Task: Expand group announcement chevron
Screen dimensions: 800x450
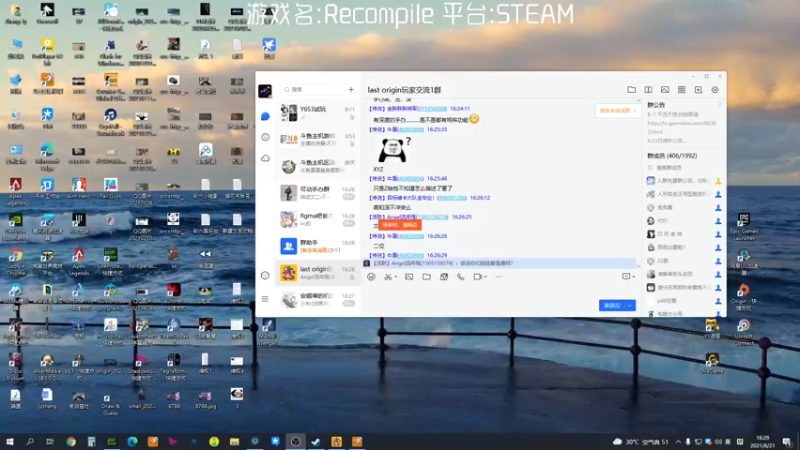Action: [719, 105]
